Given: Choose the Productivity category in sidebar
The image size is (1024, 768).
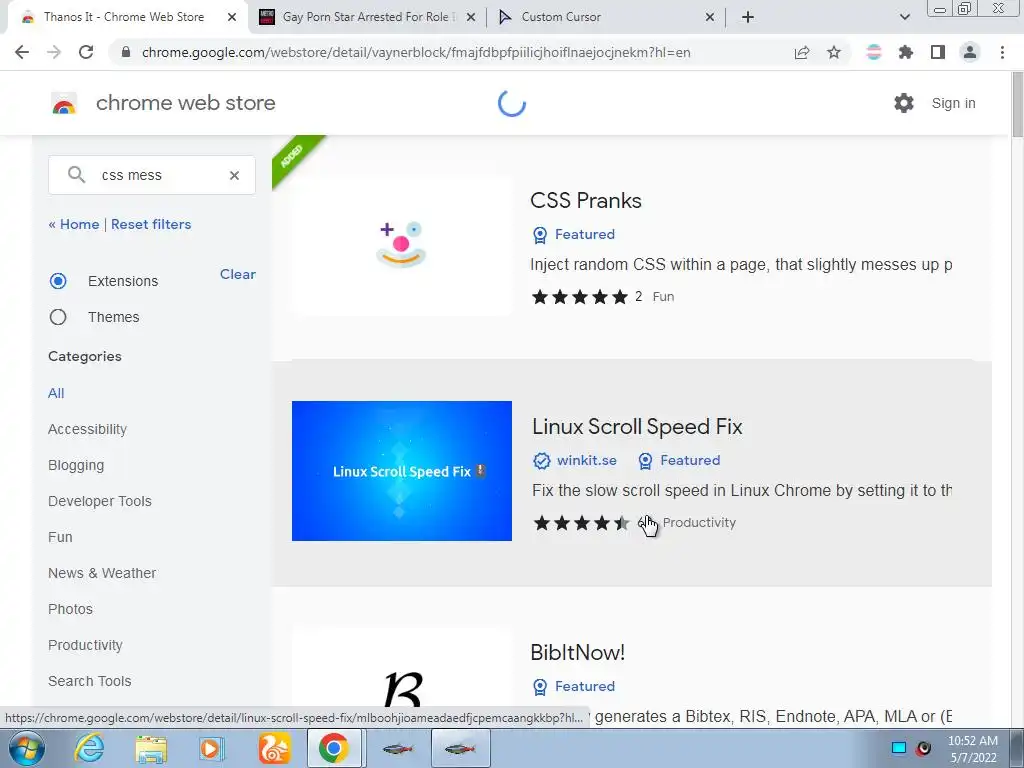Looking at the screenshot, I should [x=86, y=645].
